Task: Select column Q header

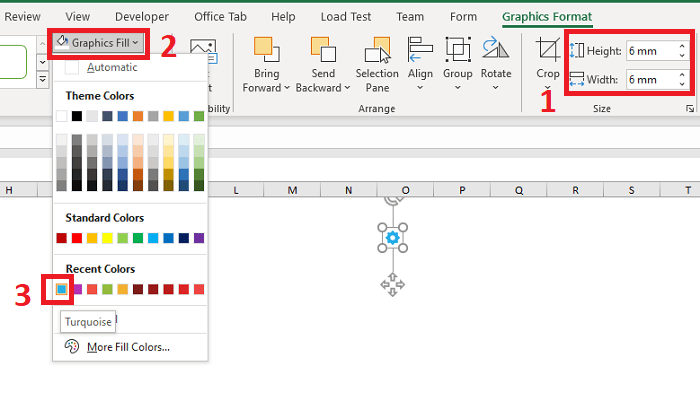Action: coord(518,190)
